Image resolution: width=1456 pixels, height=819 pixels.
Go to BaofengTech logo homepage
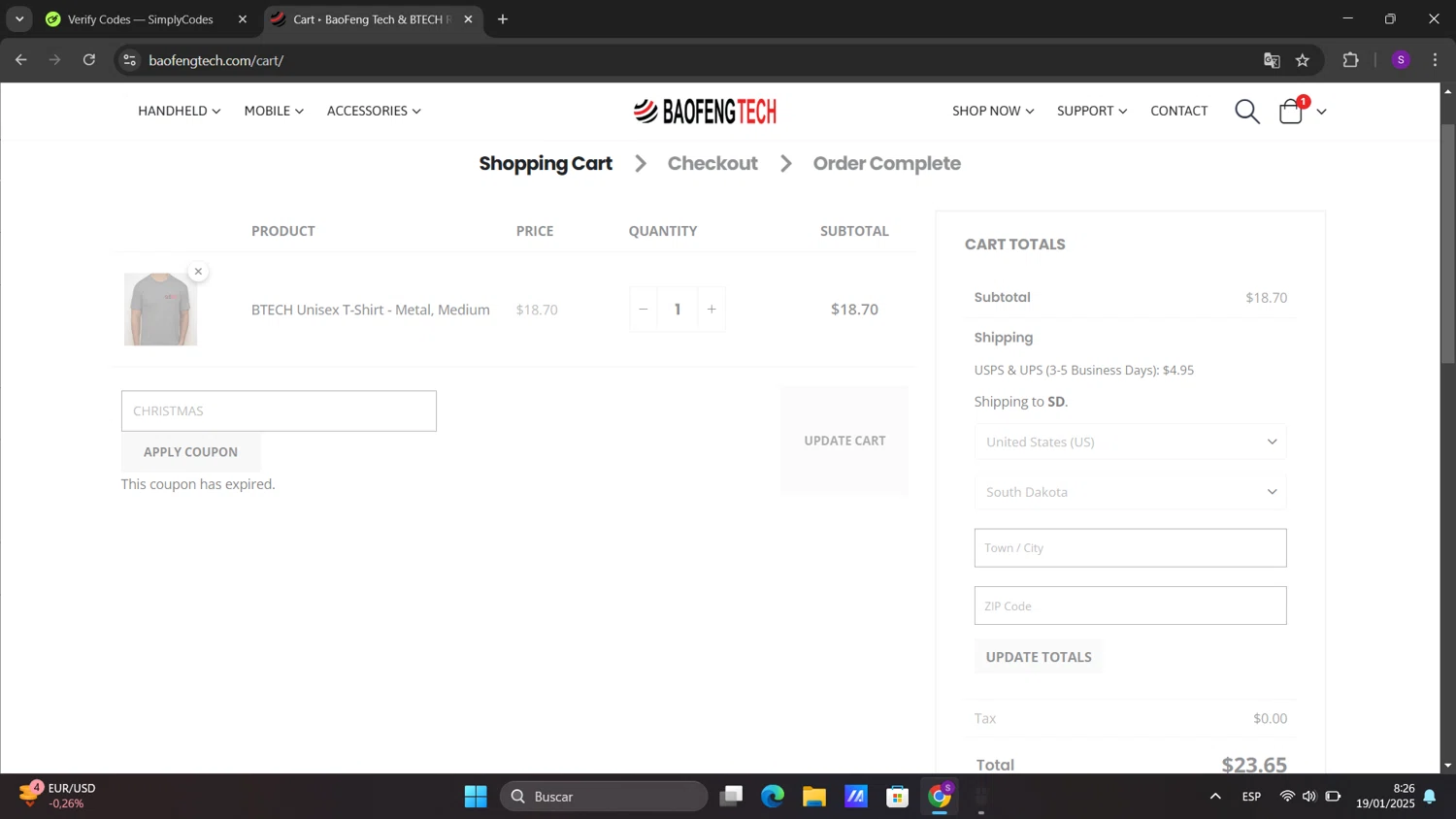click(705, 112)
